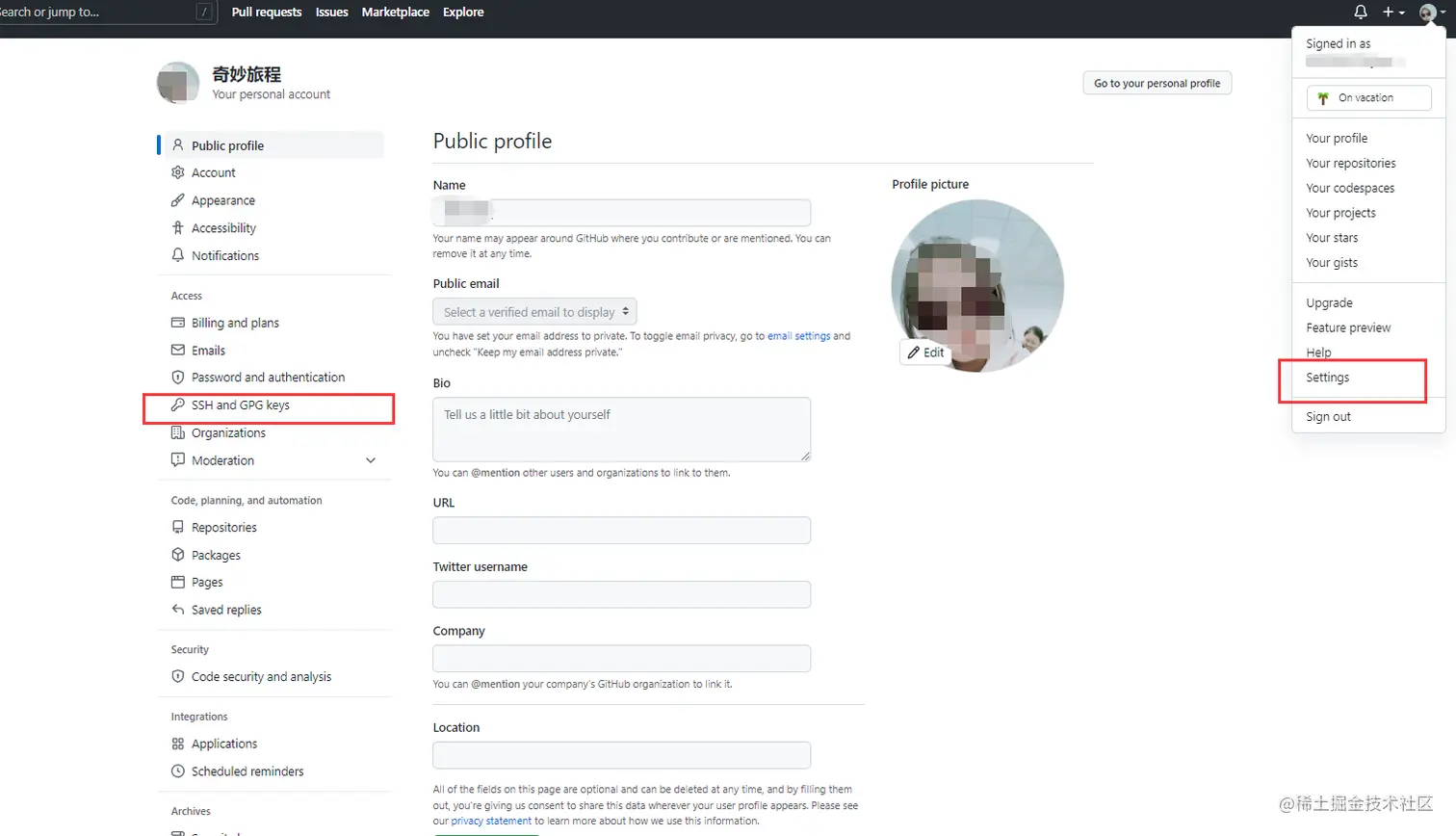The image size is (1456, 836).
Task: Click the Twitter username input field
Action: pos(622,594)
